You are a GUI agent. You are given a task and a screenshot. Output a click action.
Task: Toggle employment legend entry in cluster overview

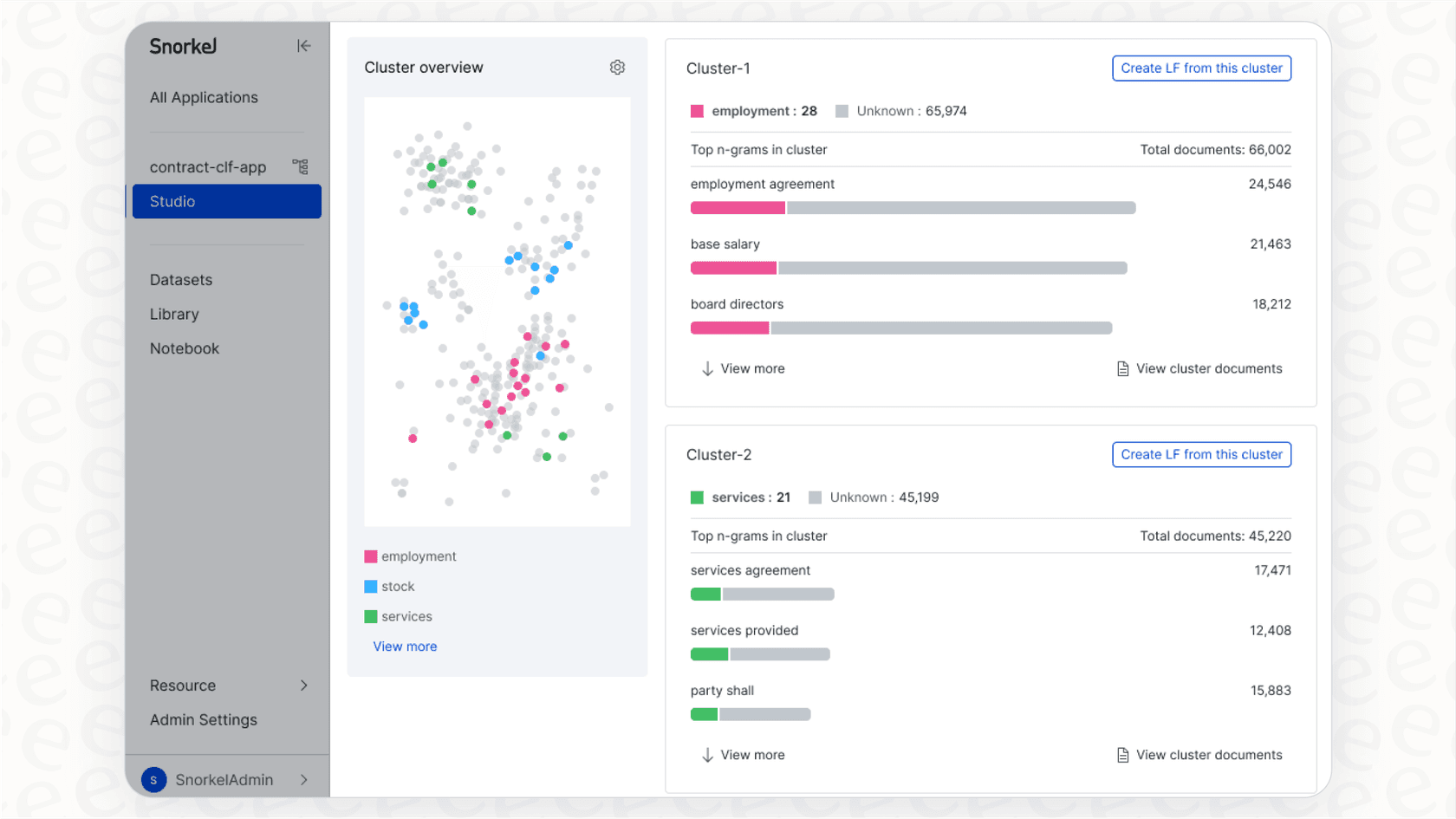click(410, 556)
